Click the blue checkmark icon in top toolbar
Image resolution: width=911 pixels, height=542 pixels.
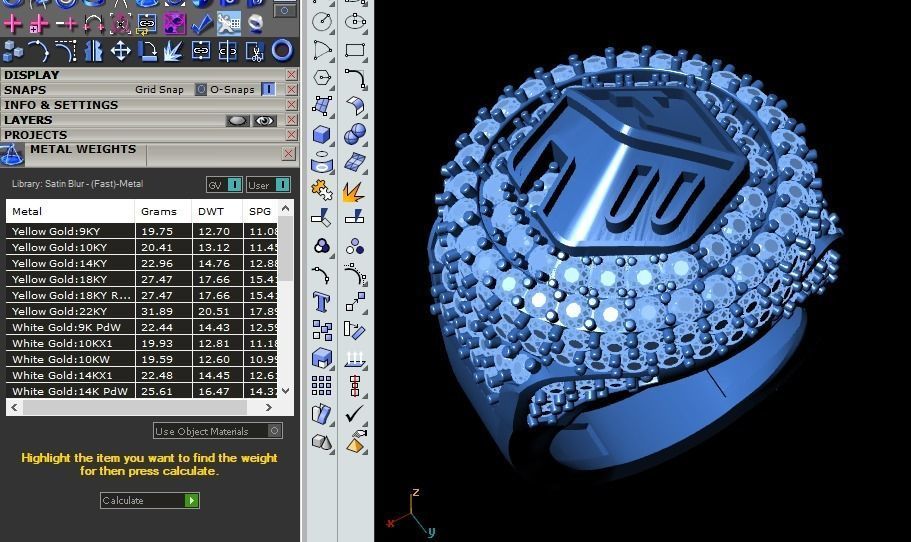coord(202,24)
